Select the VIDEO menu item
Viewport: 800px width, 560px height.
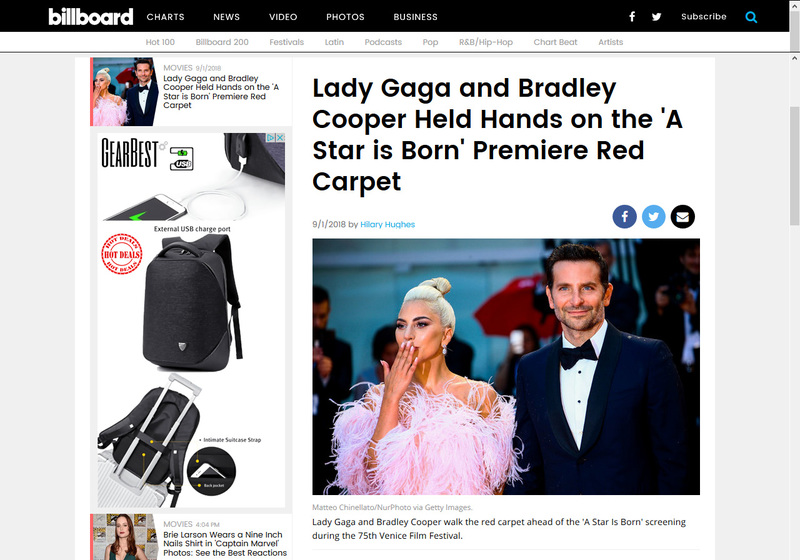[x=283, y=17]
